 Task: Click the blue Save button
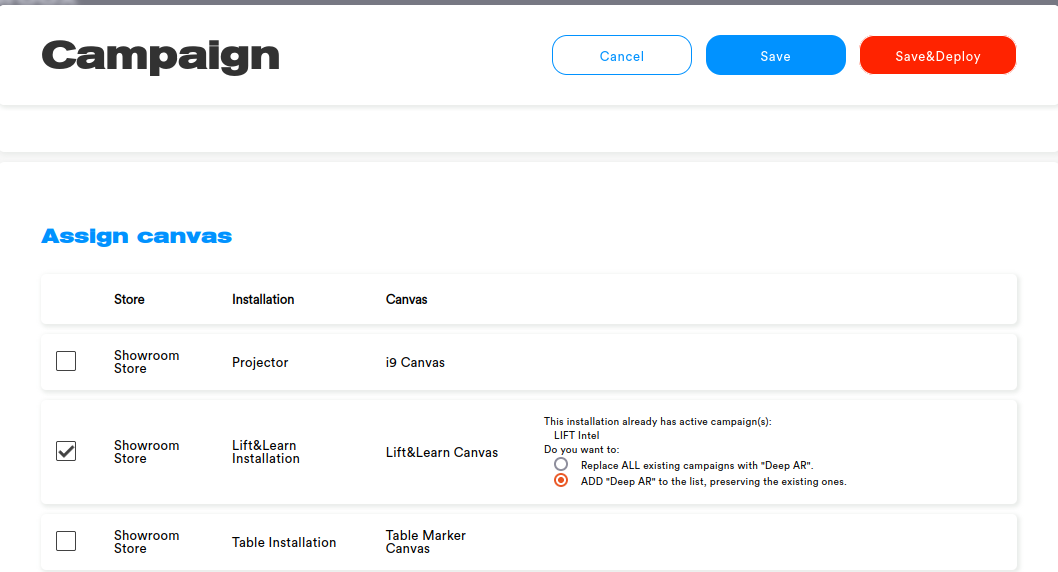tap(775, 55)
